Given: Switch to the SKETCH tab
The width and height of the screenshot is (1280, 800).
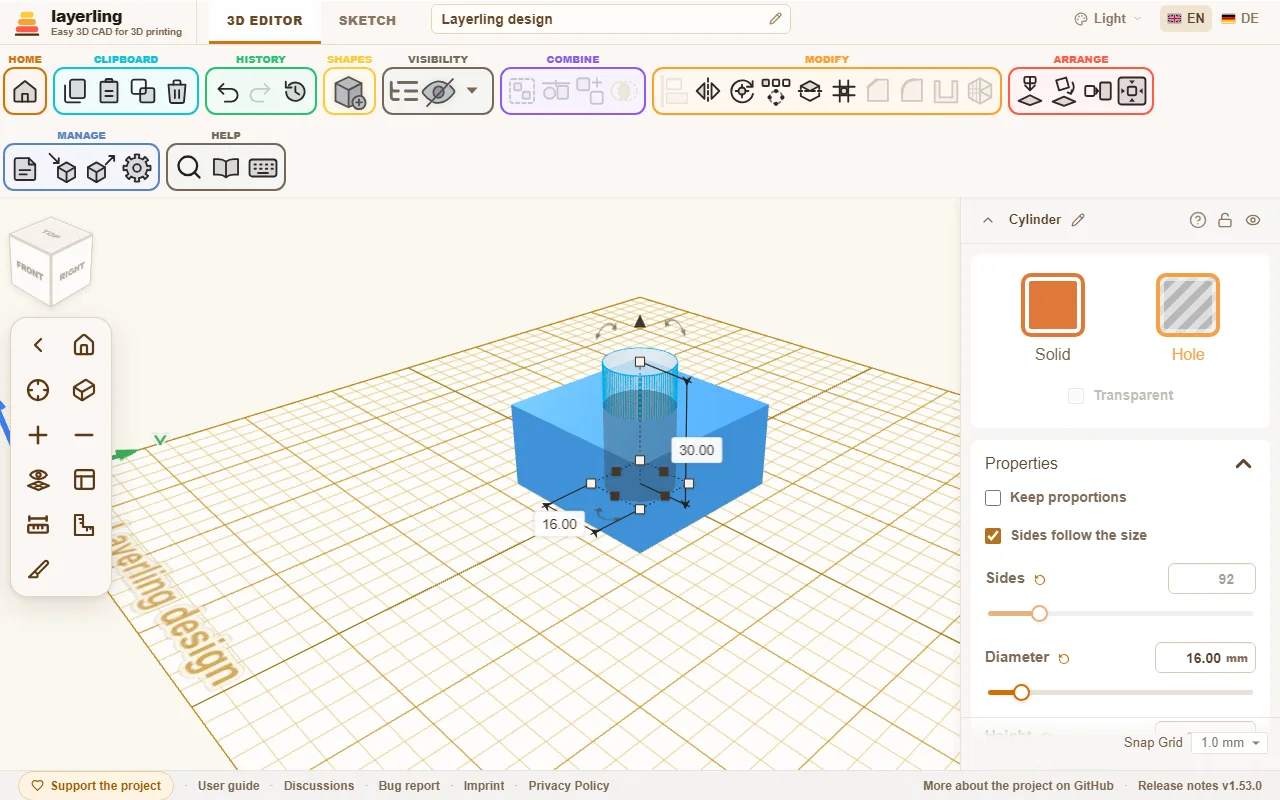Looking at the screenshot, I should pyautogui.click(x=367, y=20).
